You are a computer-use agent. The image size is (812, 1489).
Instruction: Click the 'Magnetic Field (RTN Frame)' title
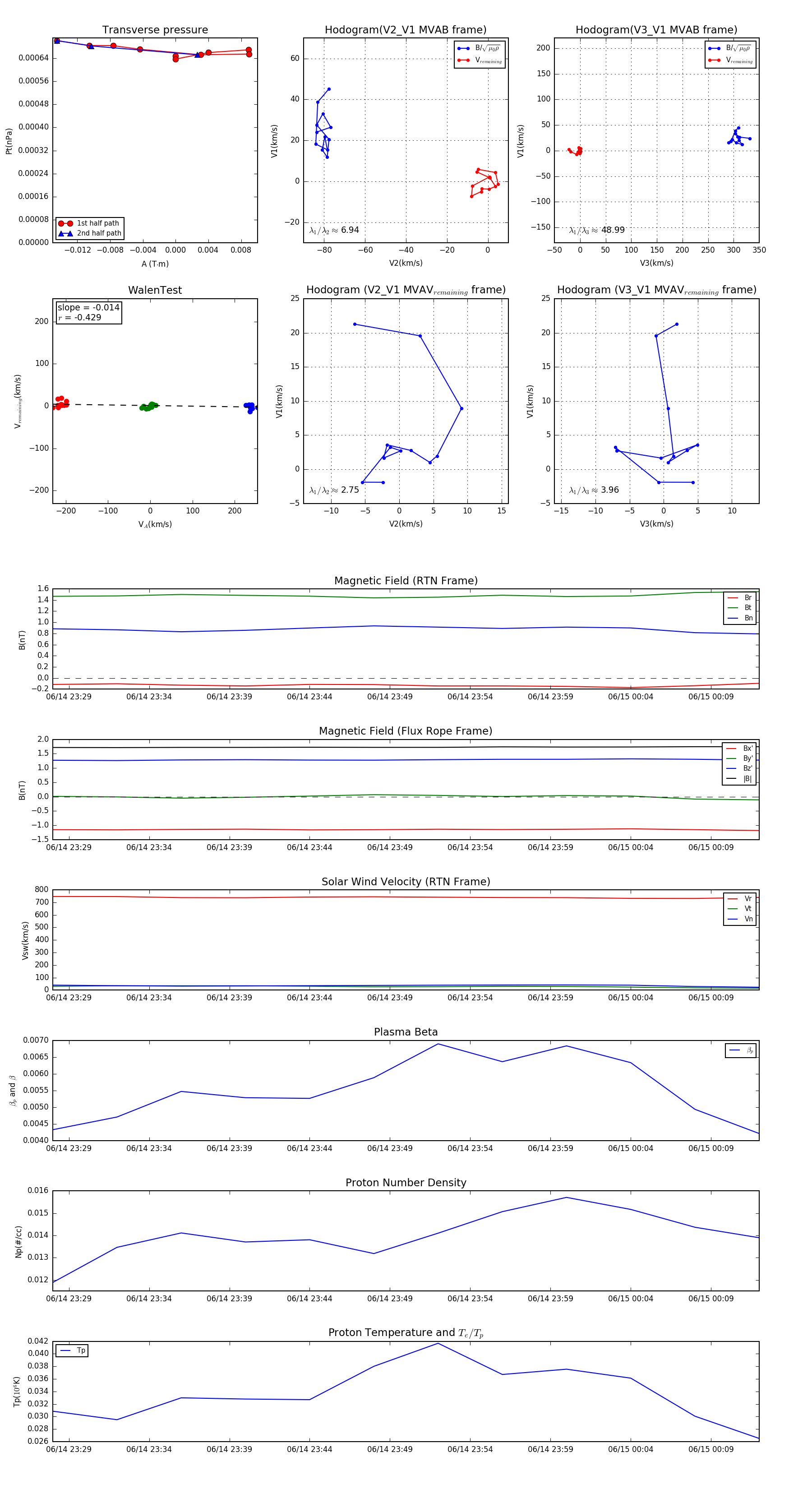406,581
